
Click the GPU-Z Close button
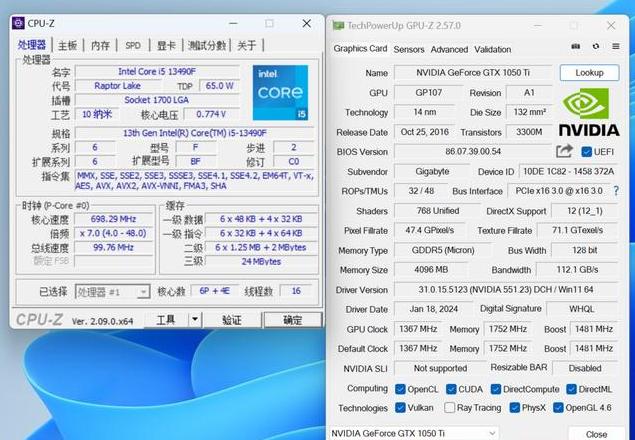pos(596,434)
